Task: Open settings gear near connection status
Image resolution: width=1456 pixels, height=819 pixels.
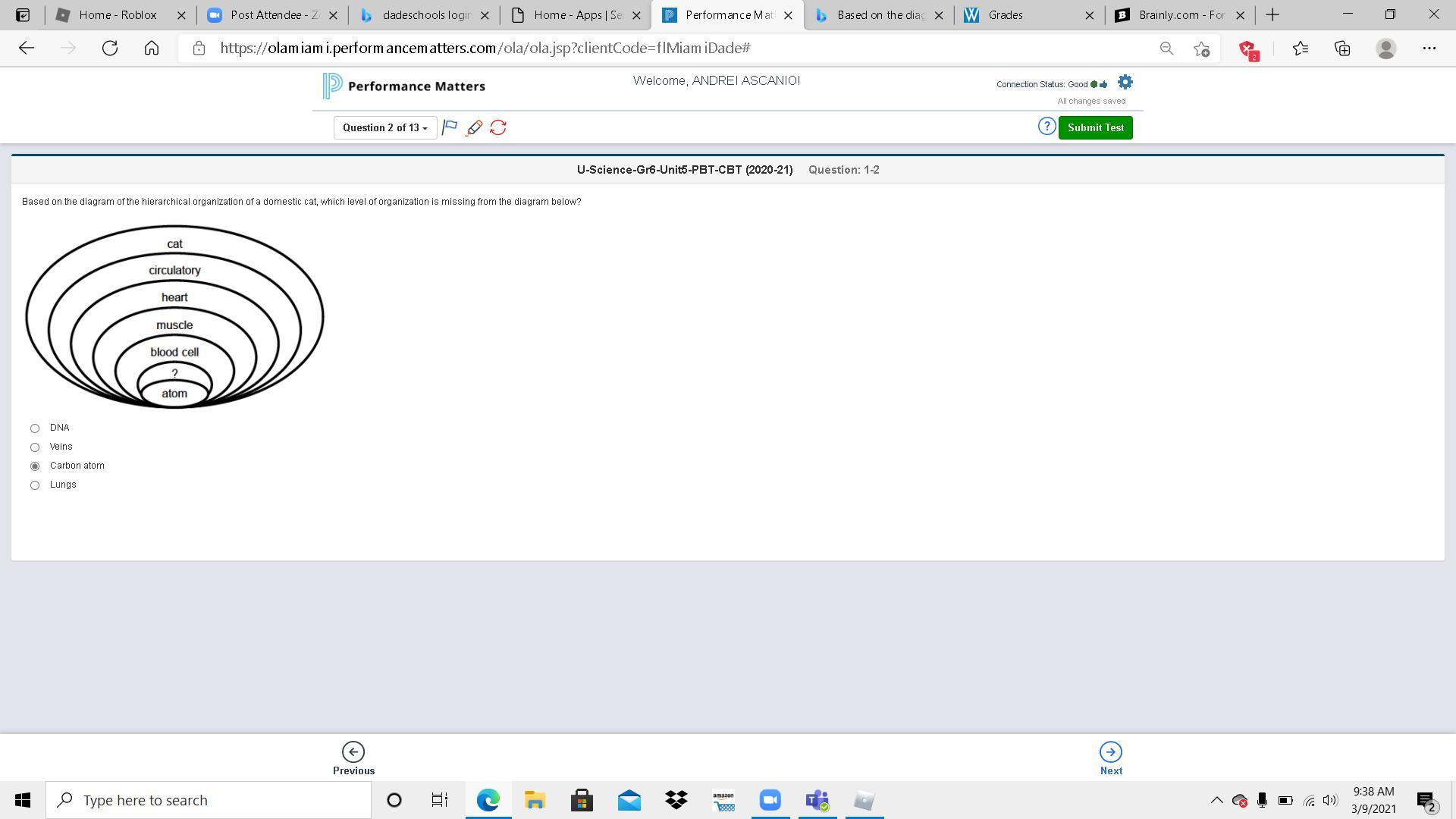Action: (1125, 83)
